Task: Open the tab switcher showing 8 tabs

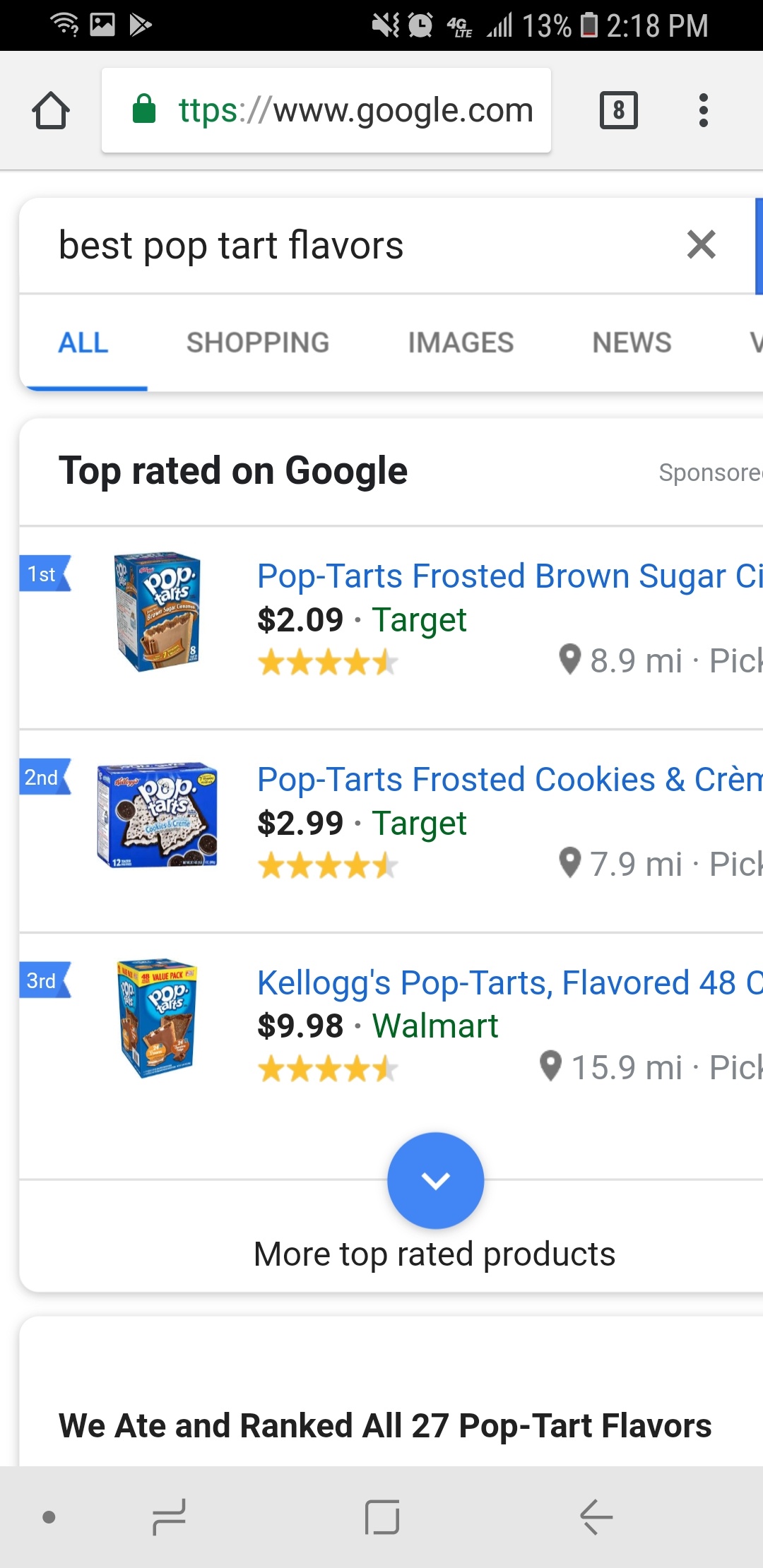Action: pos(618,110)
